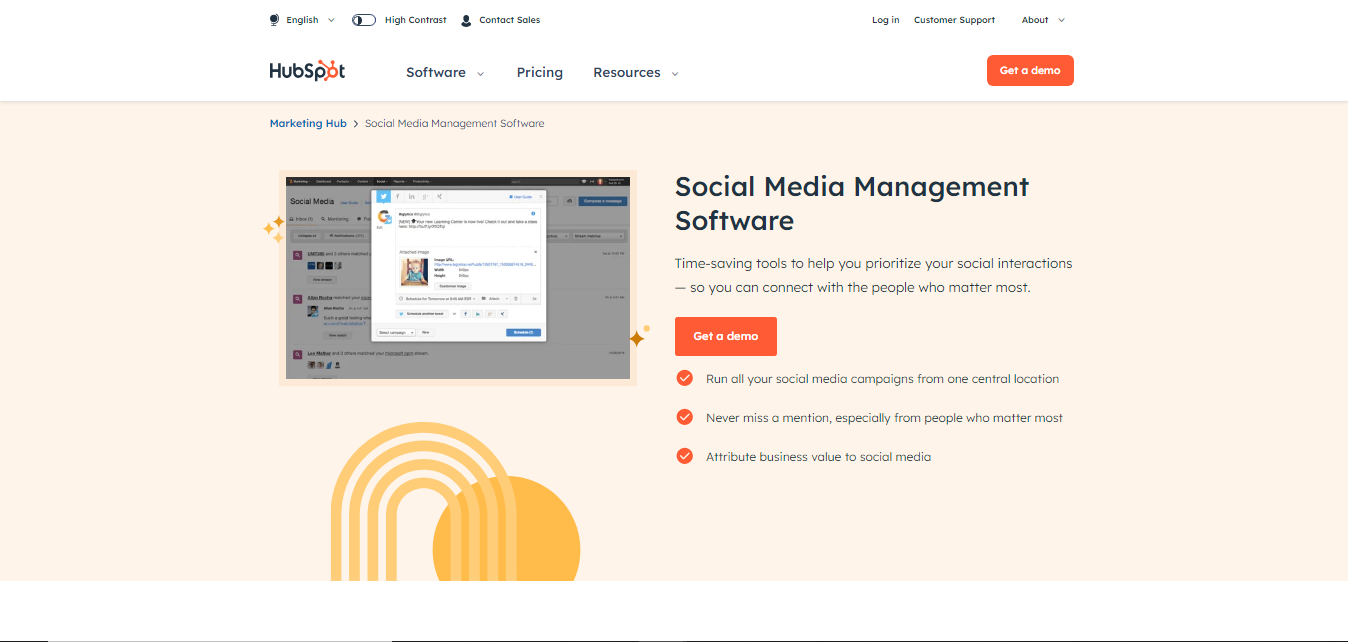Open the Resources navigation menu

(x=636, y=72)
